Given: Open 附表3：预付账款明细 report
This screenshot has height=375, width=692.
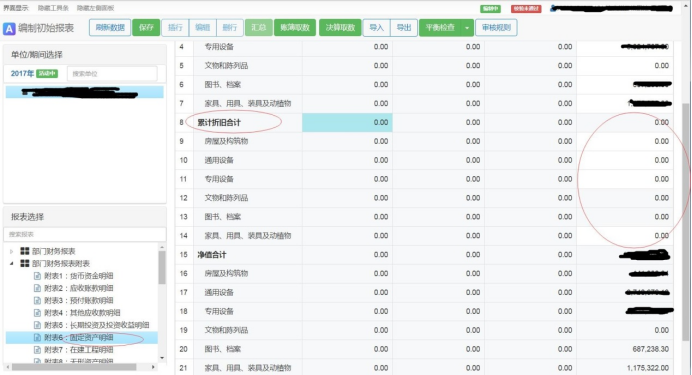Looking at the screenshot, I should coord(79,301).
